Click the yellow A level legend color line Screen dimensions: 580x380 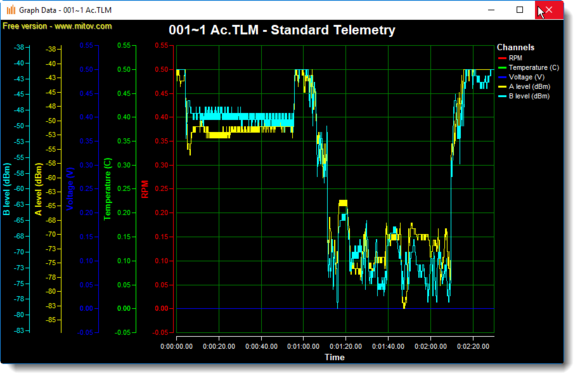coord(502,87)
